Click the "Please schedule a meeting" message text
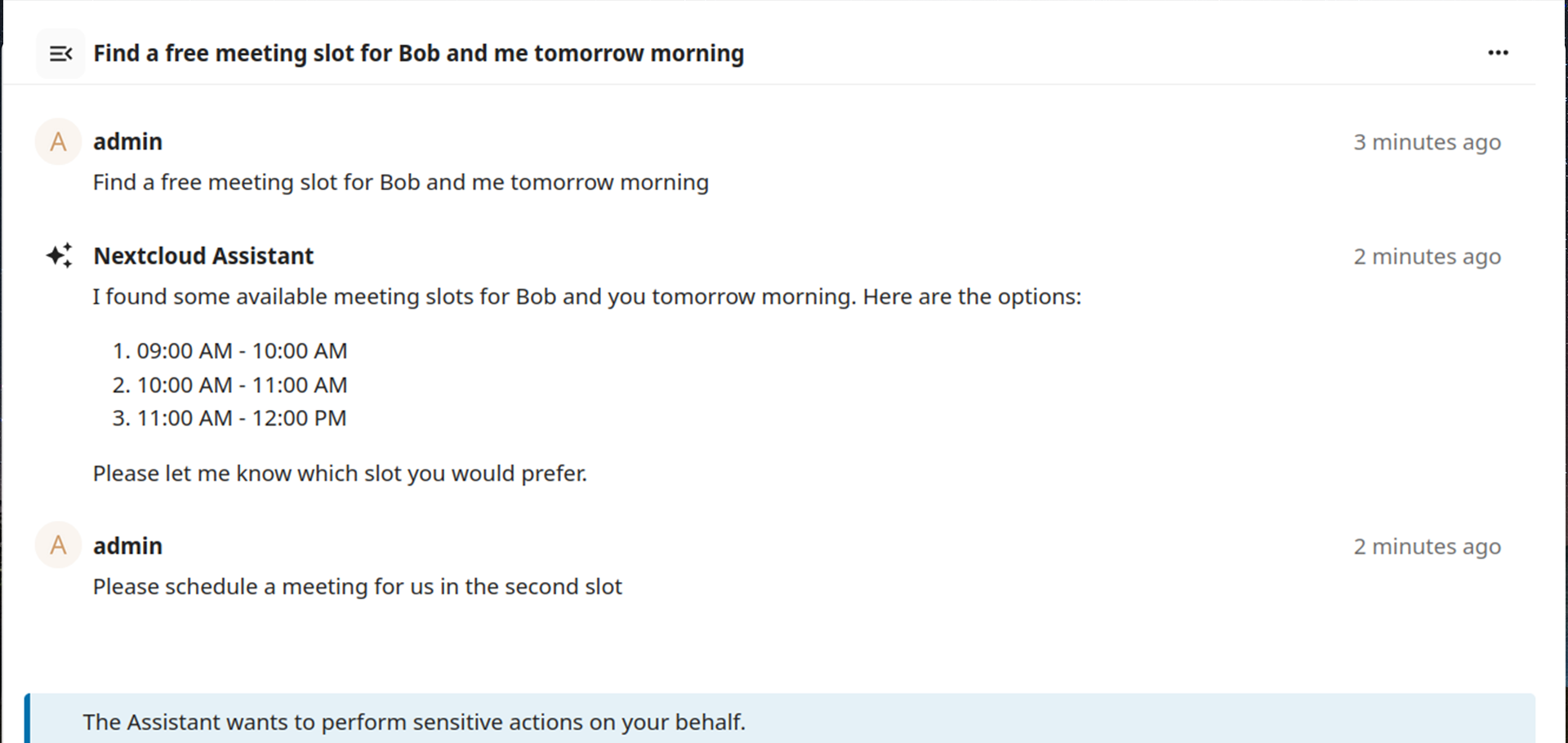The image size is (1568, 743). click(357, 587)
